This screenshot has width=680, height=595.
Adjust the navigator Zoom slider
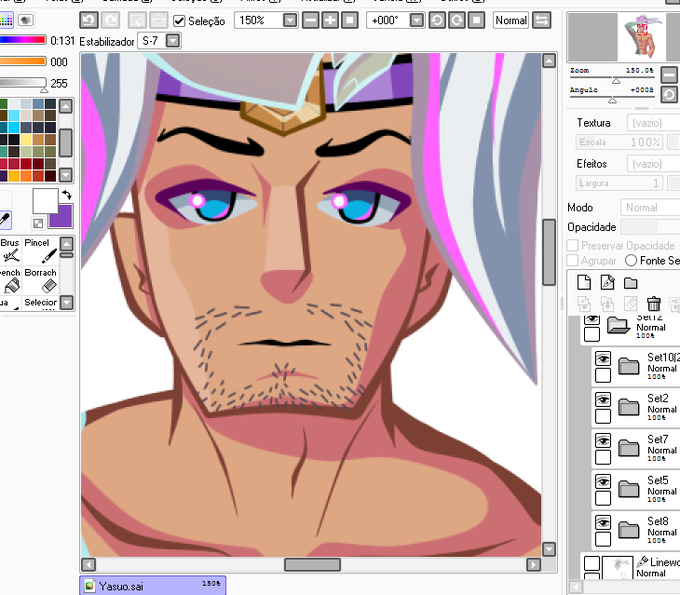[612, 79]
